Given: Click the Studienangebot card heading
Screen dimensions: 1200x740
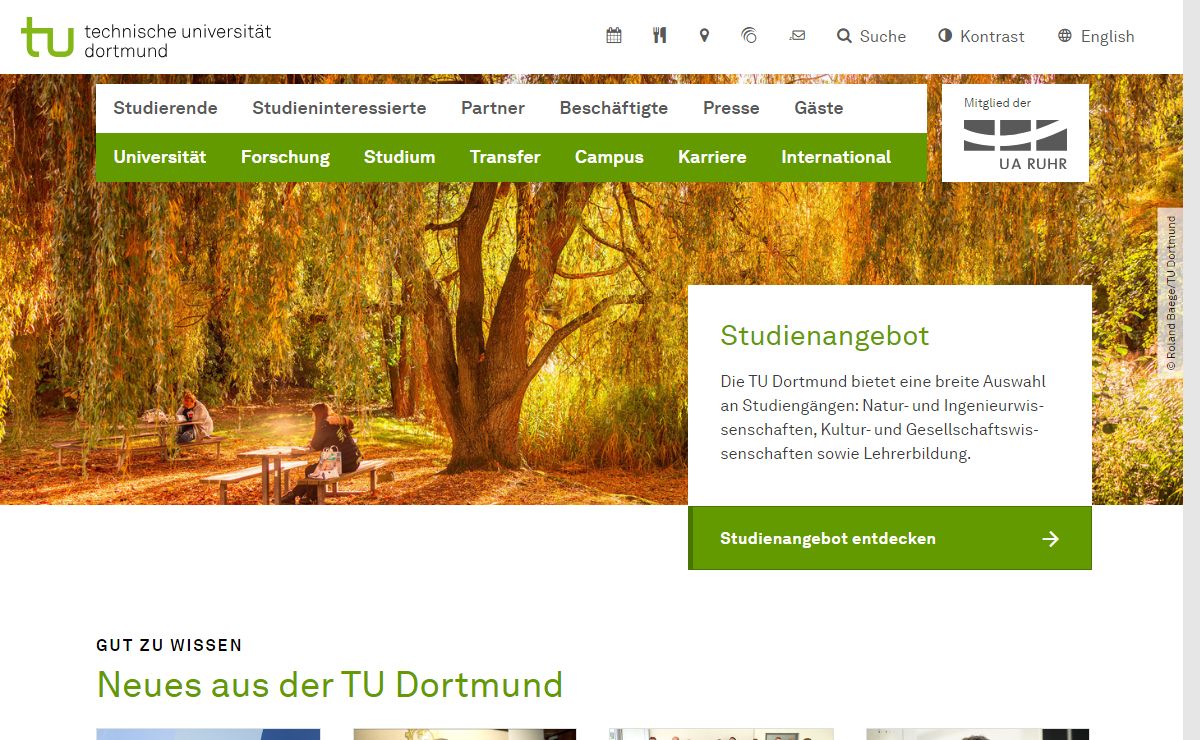Looking at the screenshot, I should tap(825, 335).
